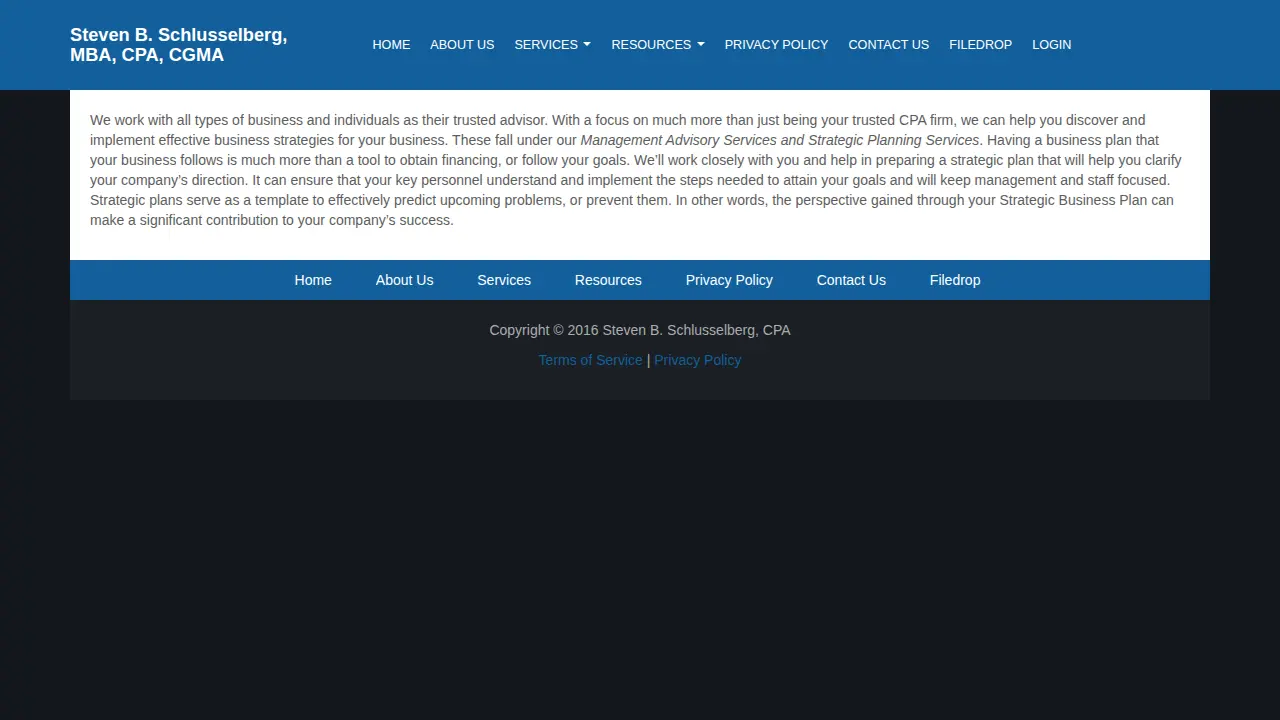1280x720 pixels.
Task: Click Services in the footer bar
Action: click(504, 280)
